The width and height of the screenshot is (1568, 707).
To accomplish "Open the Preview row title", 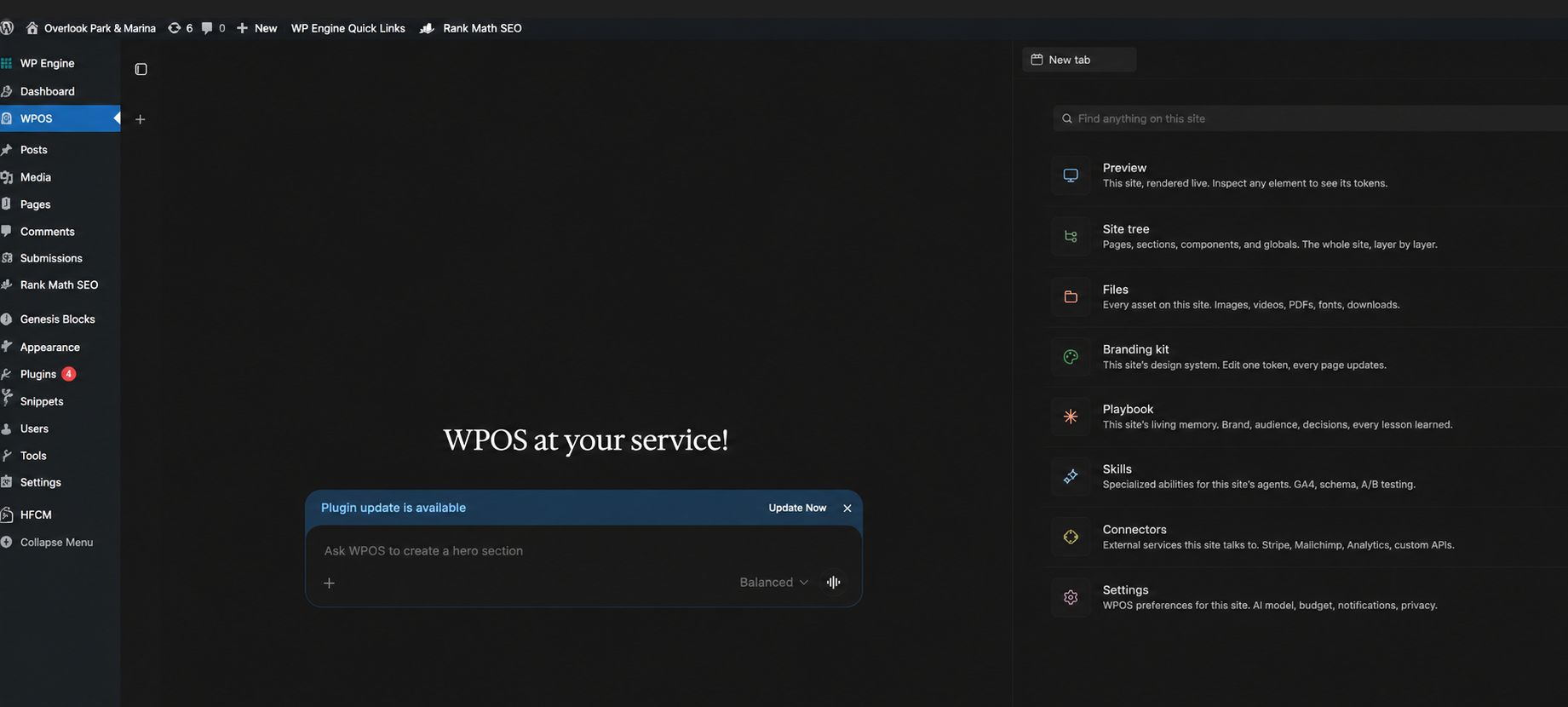I will pyautogui.click(x=1124, y=168).
